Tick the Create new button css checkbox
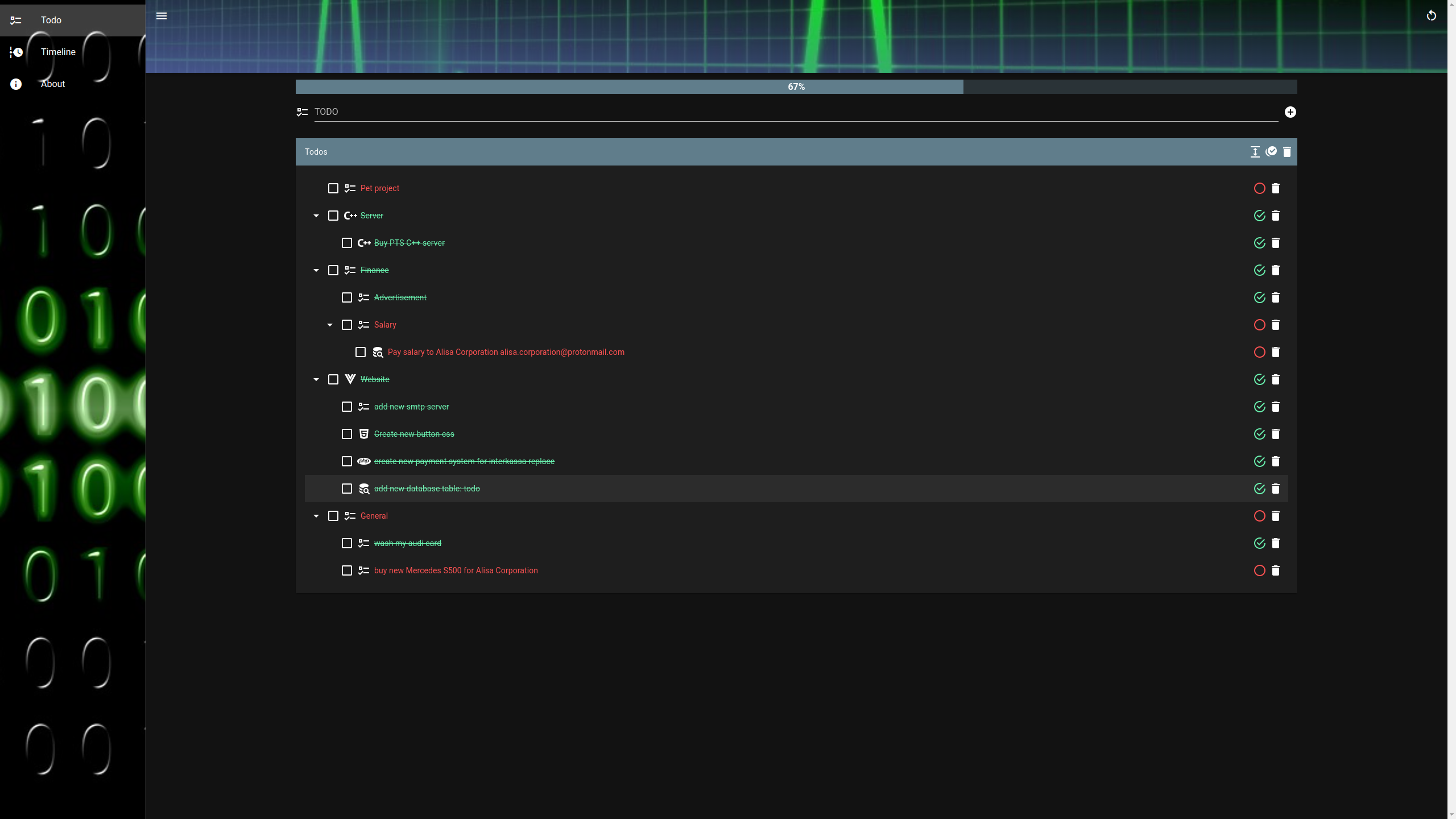 [347, 434]
